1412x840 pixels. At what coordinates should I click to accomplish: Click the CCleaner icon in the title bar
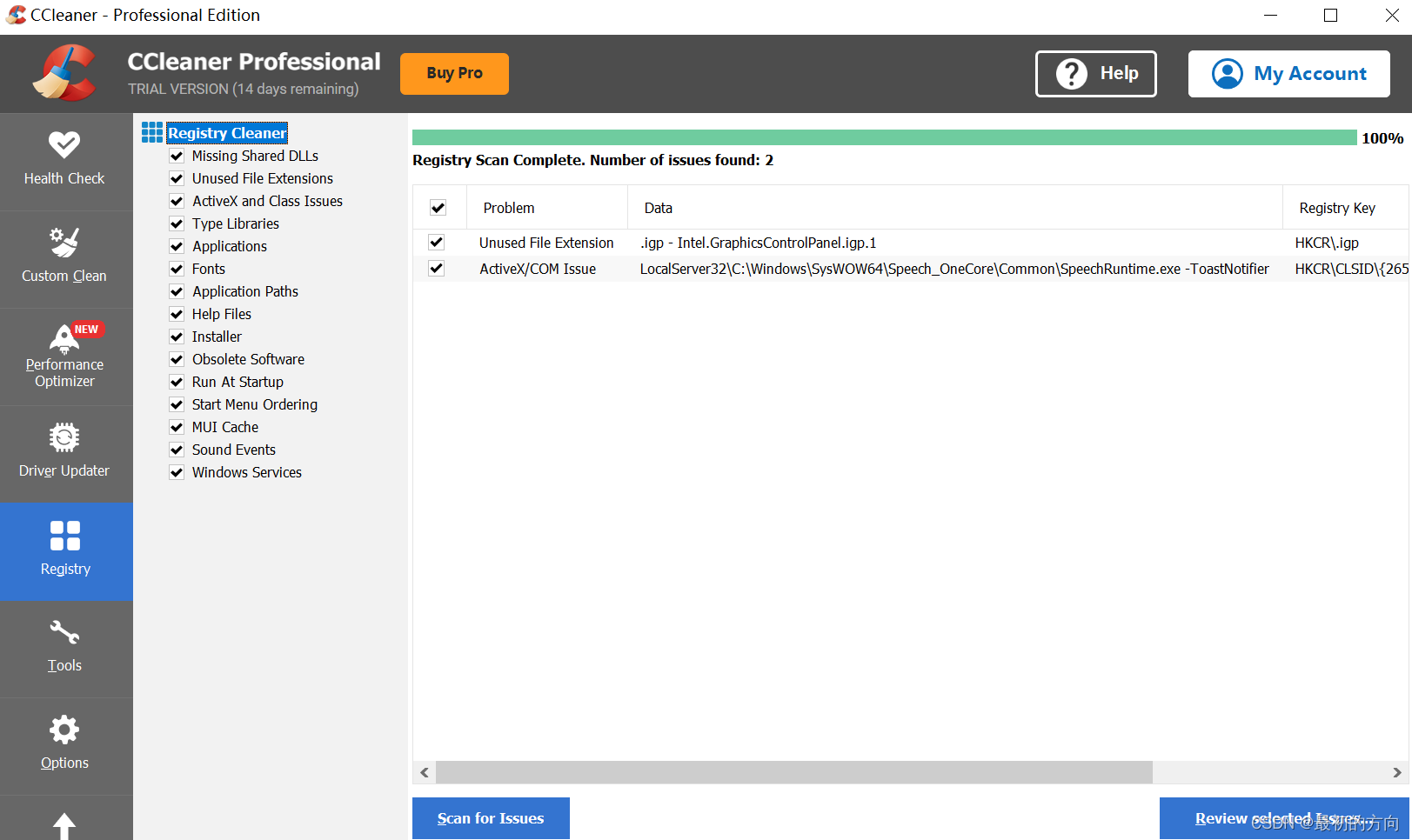point(16,15)
